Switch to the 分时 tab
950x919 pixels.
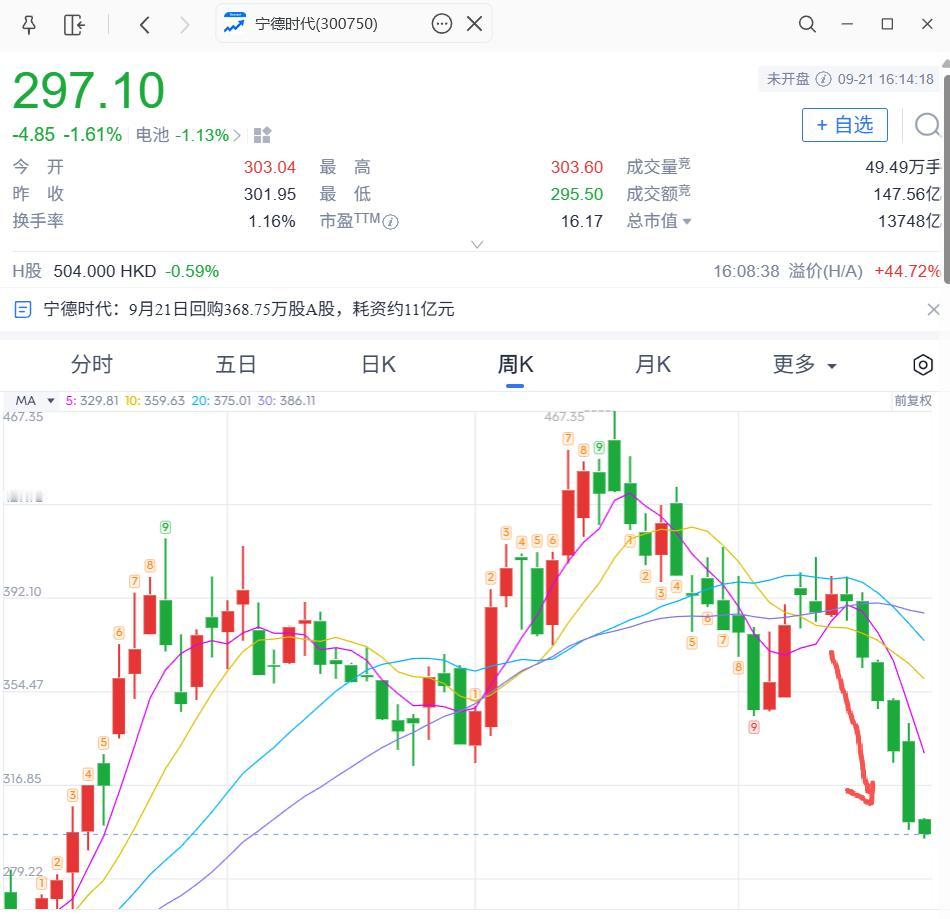click(x=91, y=365)
